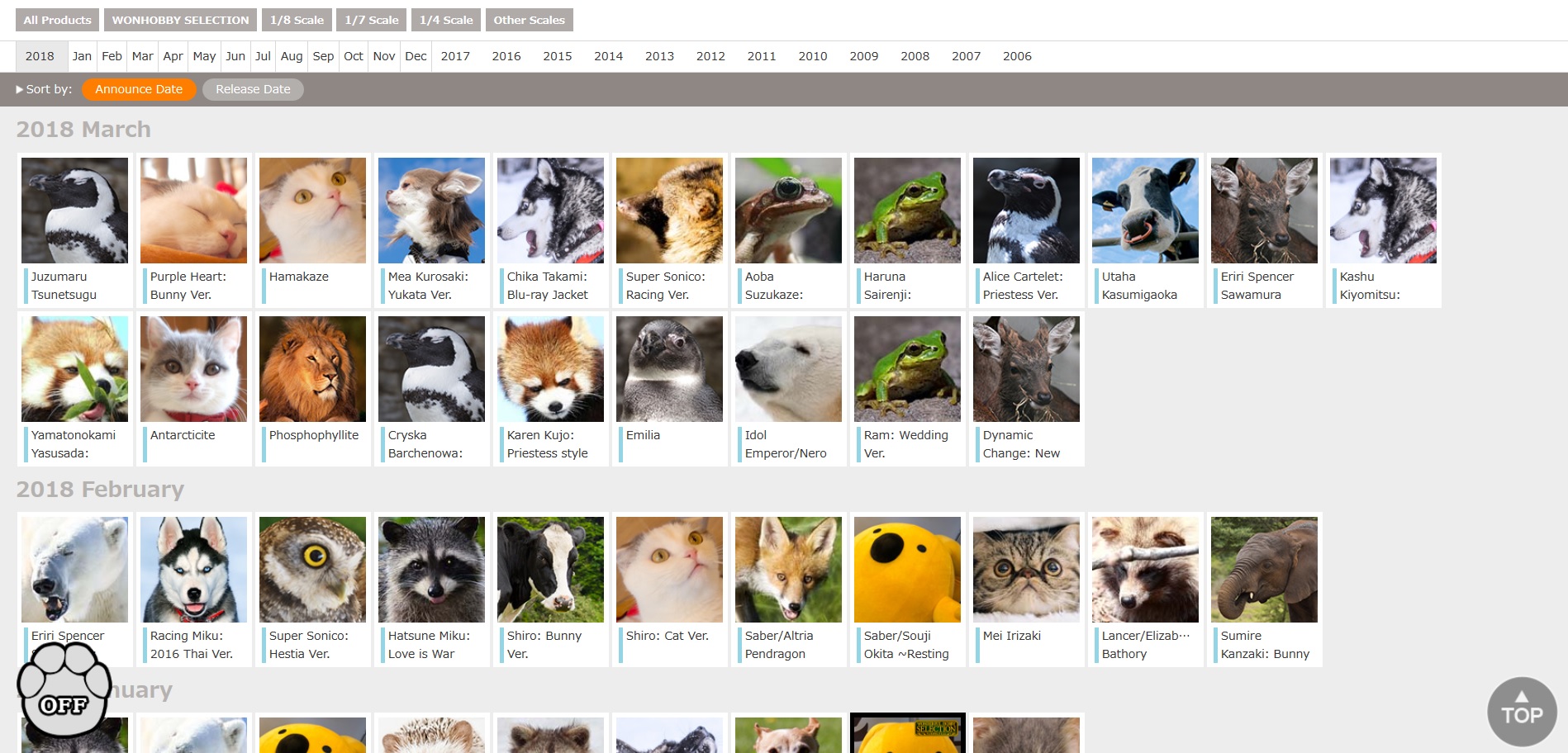Sort products by Announce Date
1568x753 pixels.
pos(139,89)
